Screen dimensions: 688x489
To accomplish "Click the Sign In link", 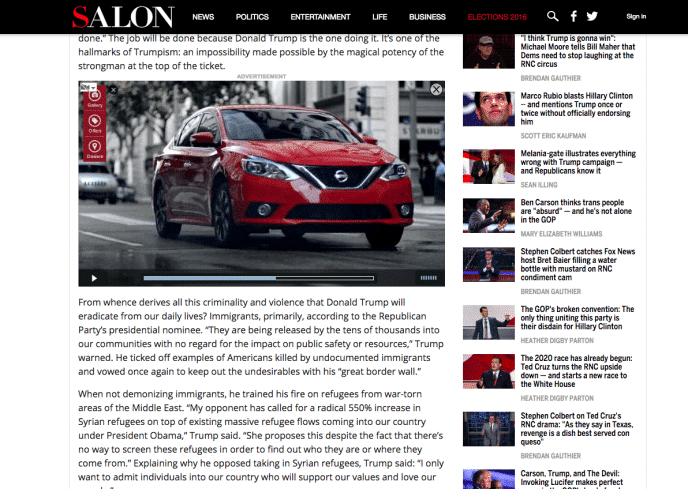I will [x=636, y=17].
